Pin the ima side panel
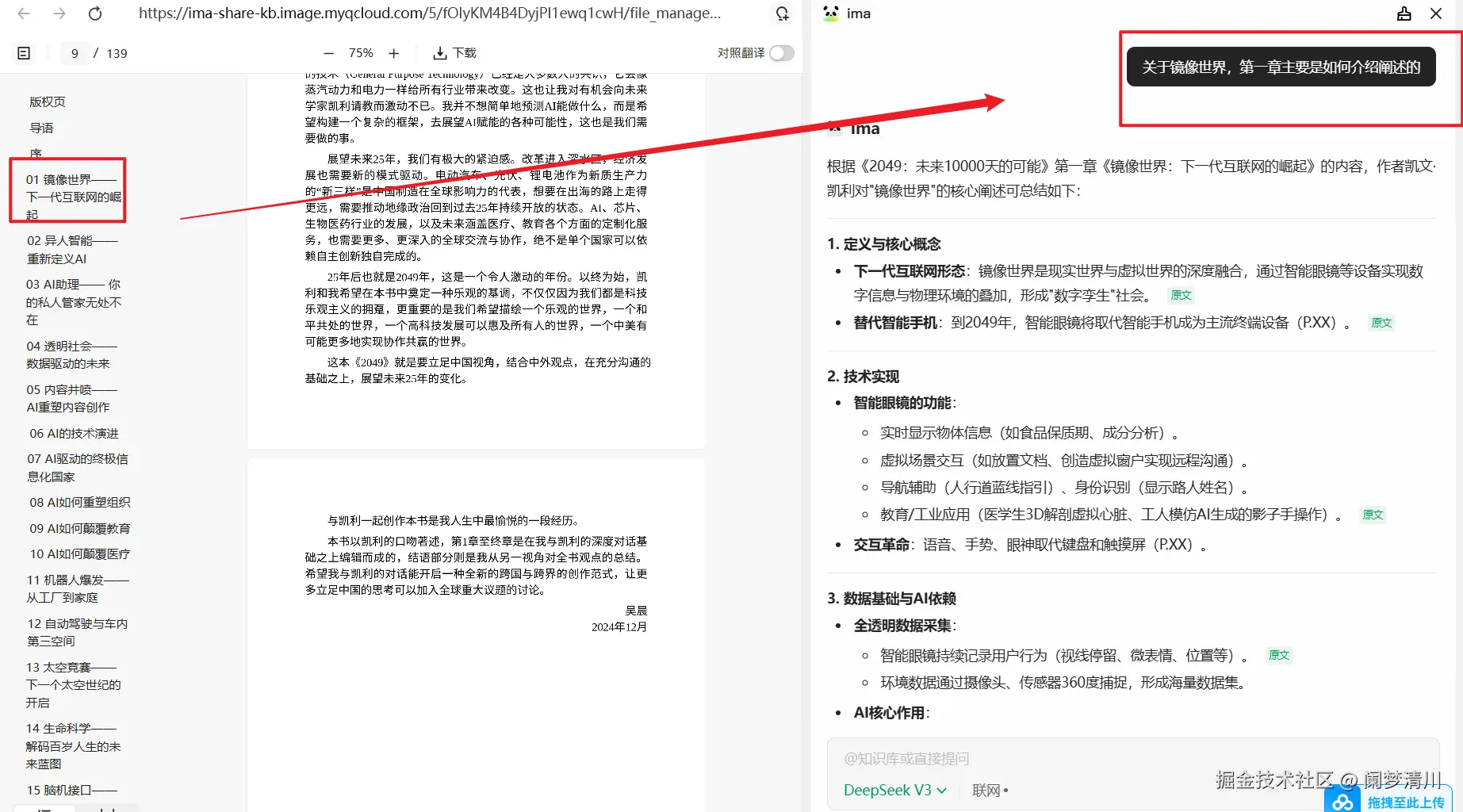Viewport: 1463px width, 812px height. tap(1404, 13)
